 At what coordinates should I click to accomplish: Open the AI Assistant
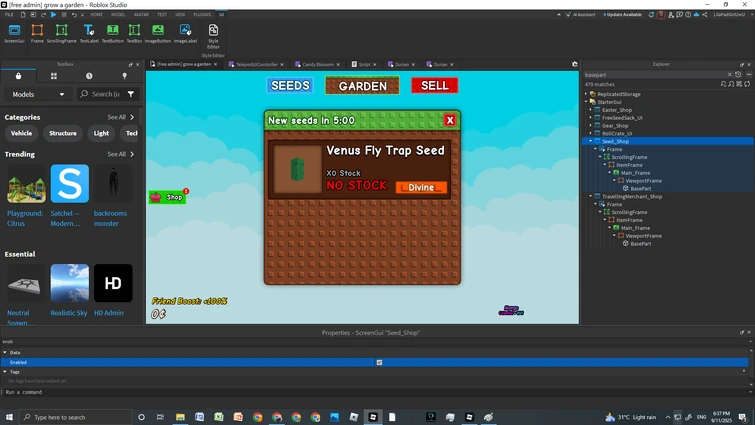[x=581, y=14]
